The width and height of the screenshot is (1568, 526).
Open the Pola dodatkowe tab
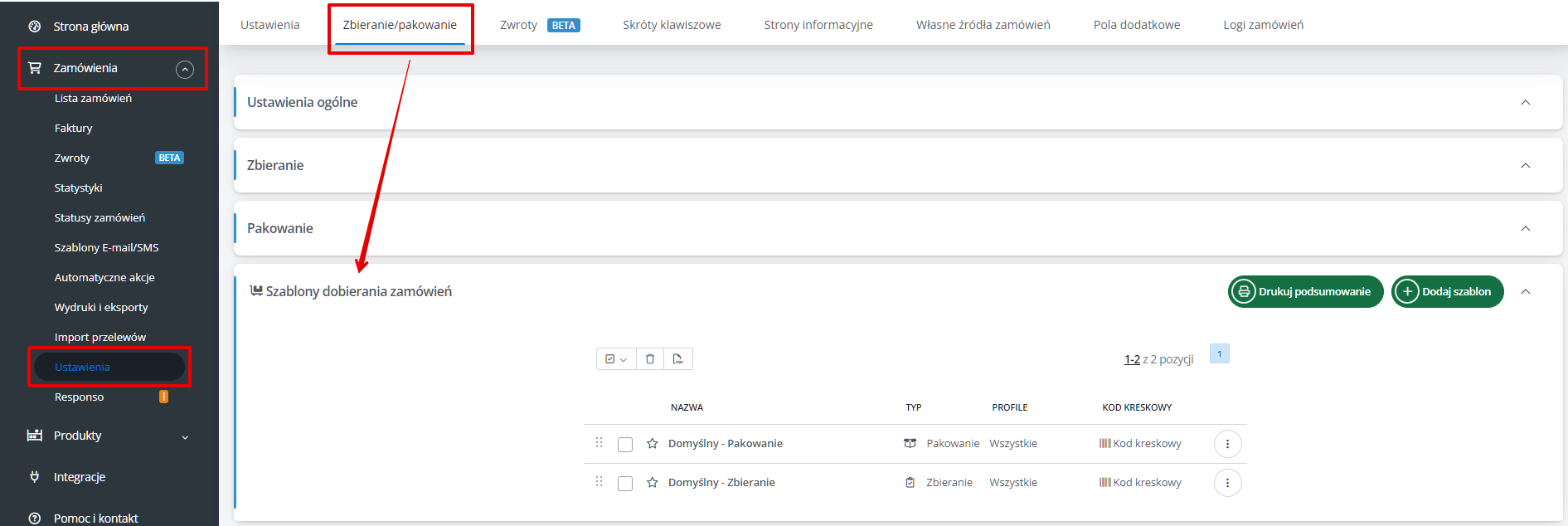click(x=1137, y=25)
